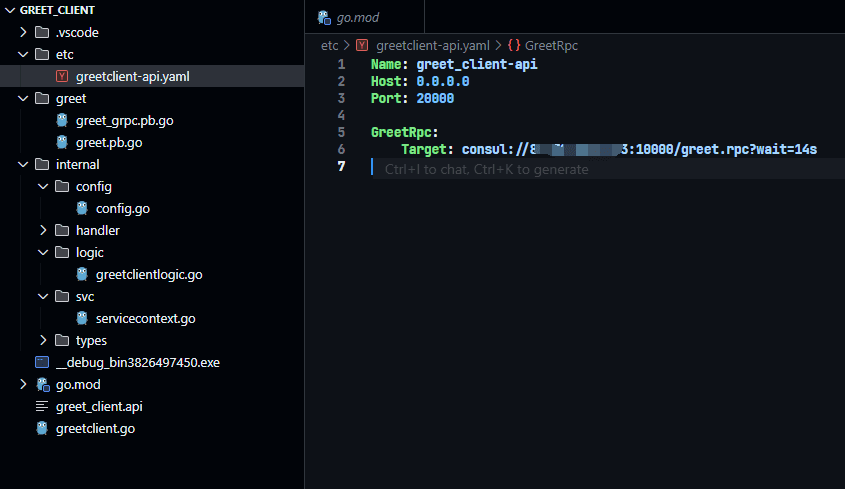Image resolution: width=845 pixels, height=489 pixels.
Task: Expand the .vscode folder
Action: click(x=23, y=32)
